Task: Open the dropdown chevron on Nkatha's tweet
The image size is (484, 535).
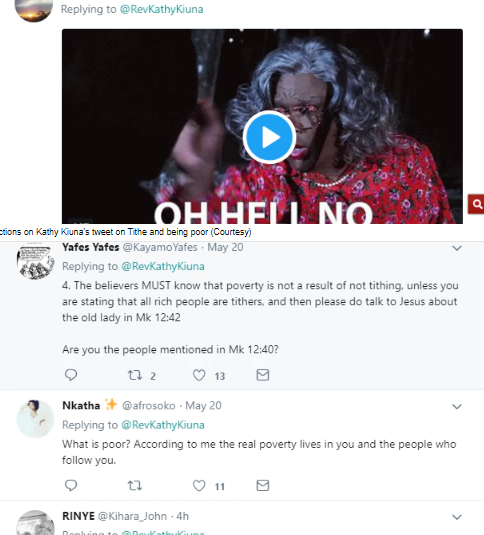Action: 457,406
